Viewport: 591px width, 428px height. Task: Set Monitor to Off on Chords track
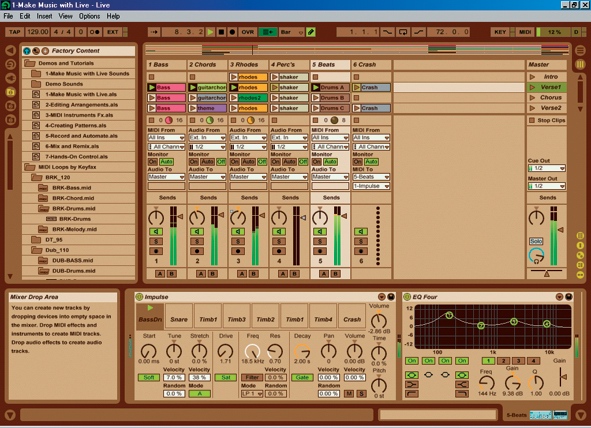click(221, 162)
